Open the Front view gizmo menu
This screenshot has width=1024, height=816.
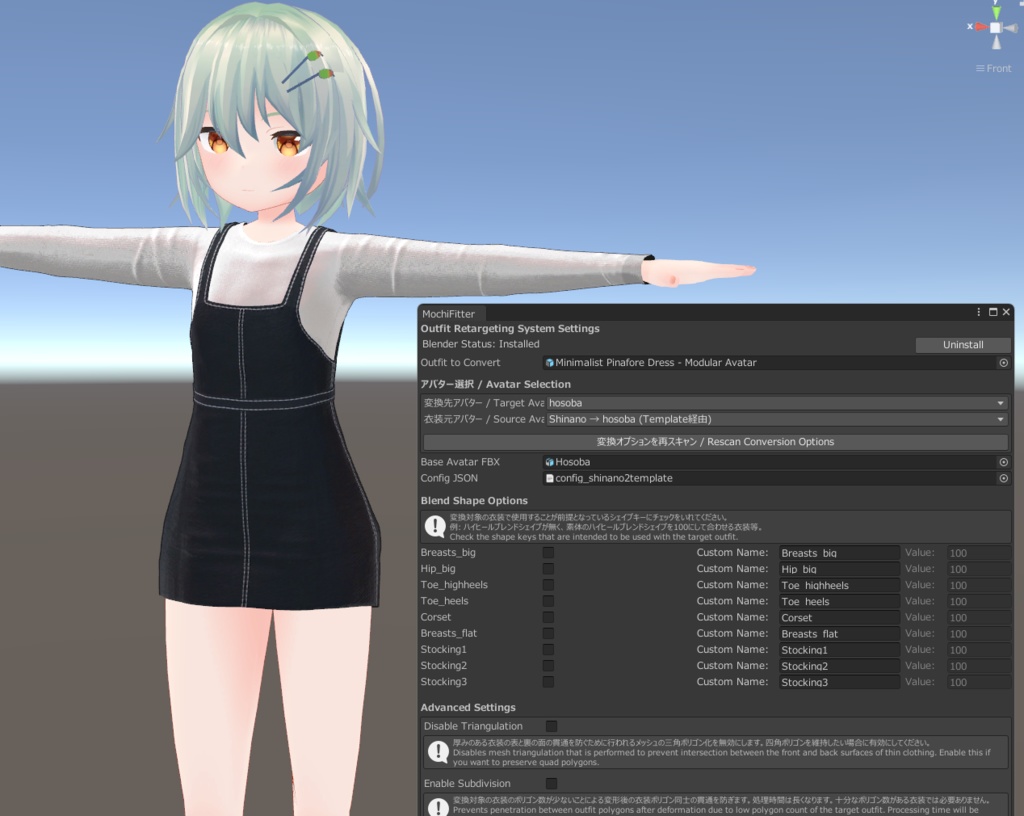tap(992, 68)
